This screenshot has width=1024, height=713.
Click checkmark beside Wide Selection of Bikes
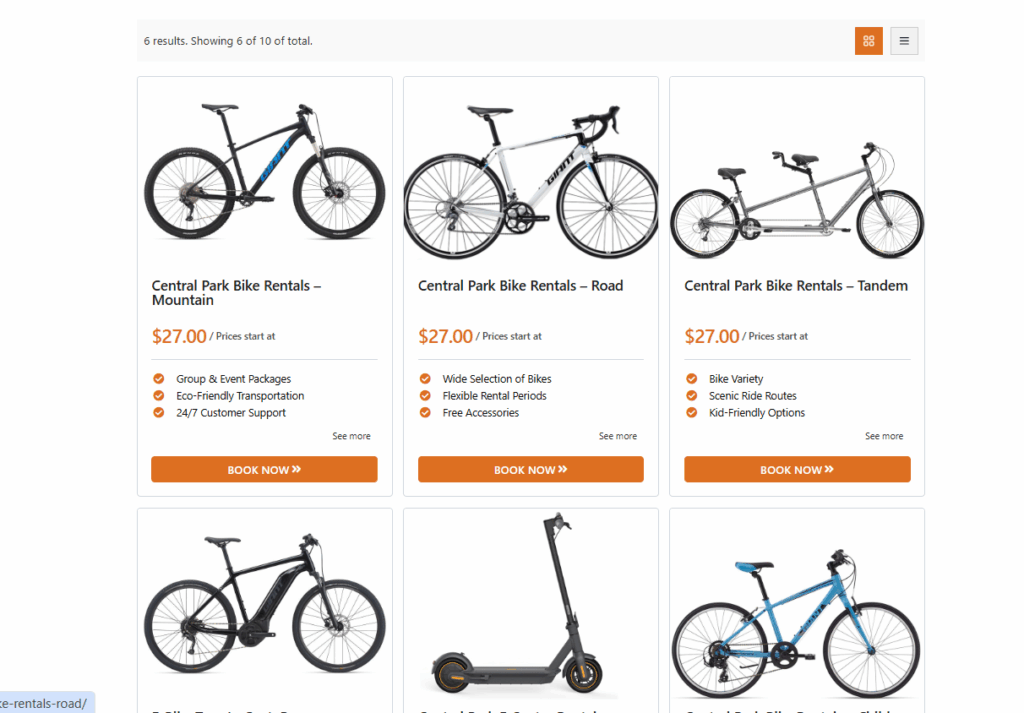[424, 379]
